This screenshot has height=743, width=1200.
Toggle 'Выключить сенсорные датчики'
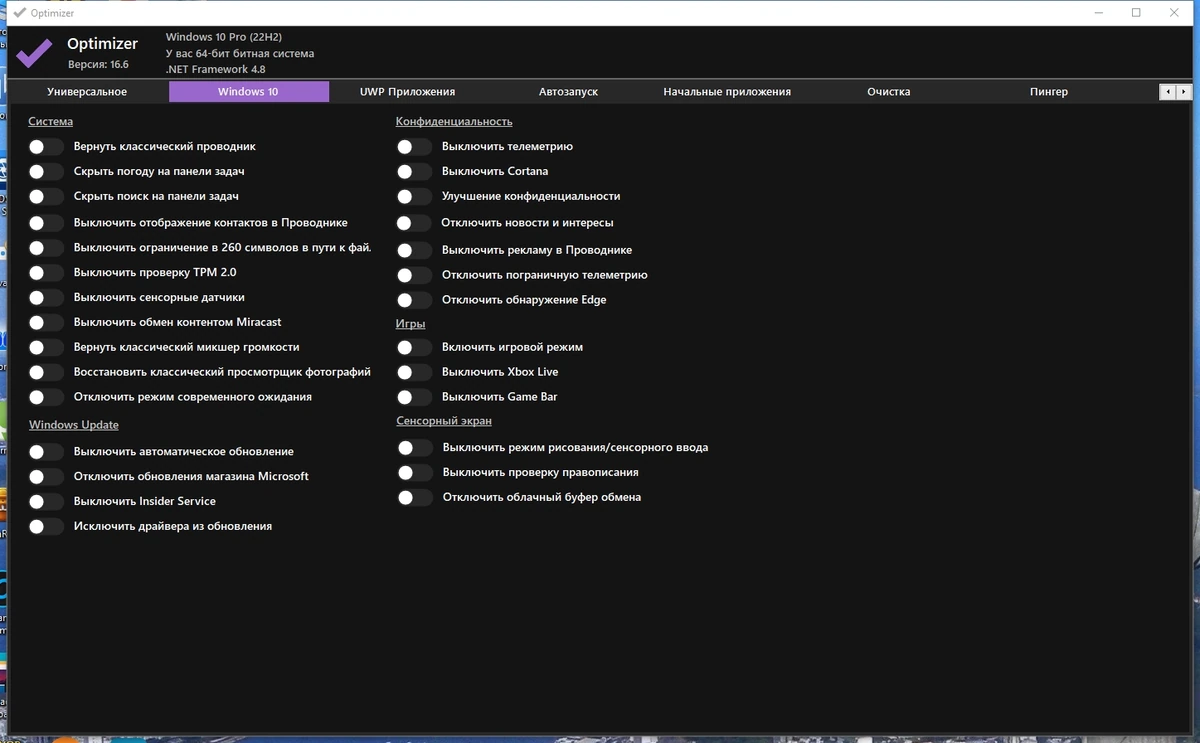46,297
